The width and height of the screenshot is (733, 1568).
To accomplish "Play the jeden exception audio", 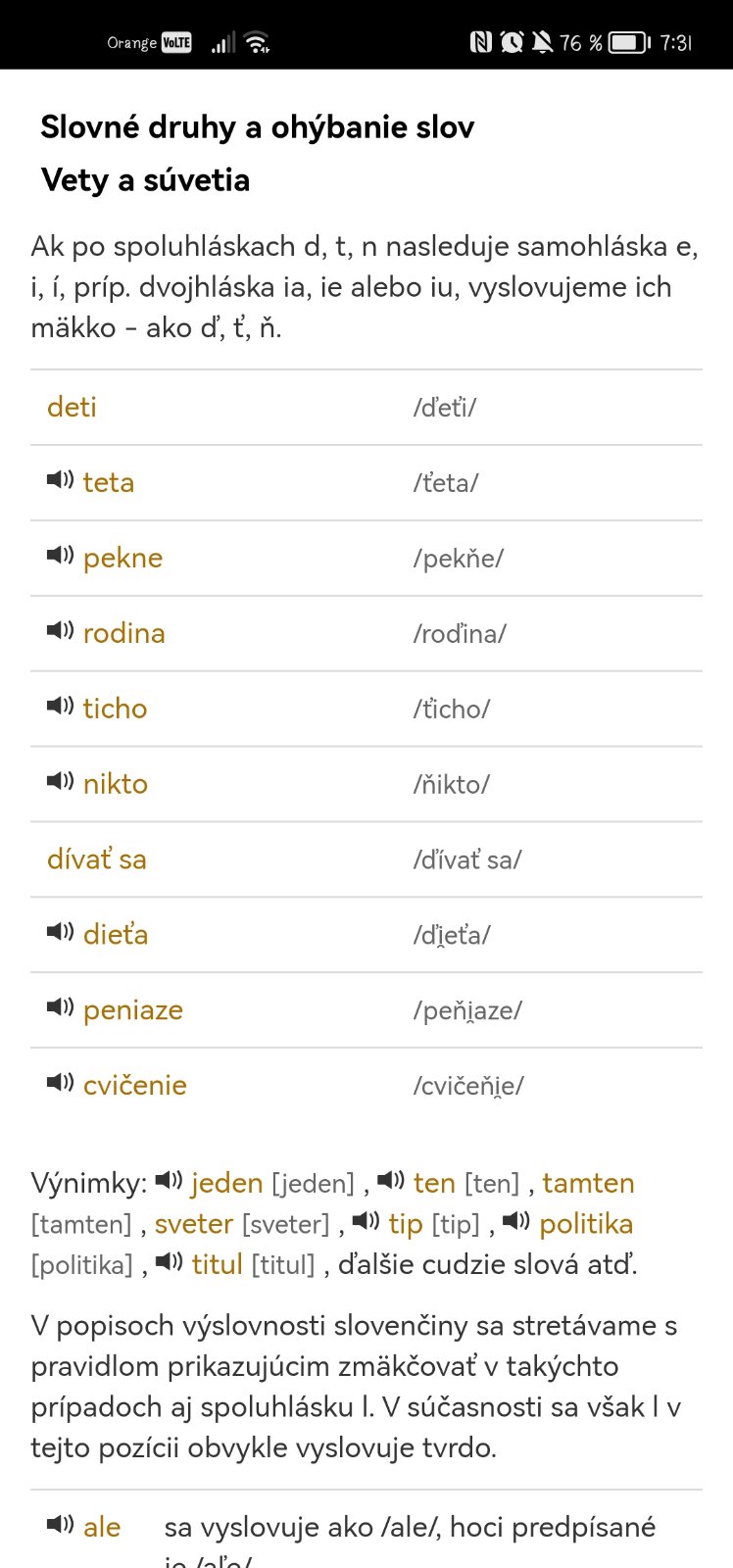I will pyautogui.click(x=170, y=1181).
